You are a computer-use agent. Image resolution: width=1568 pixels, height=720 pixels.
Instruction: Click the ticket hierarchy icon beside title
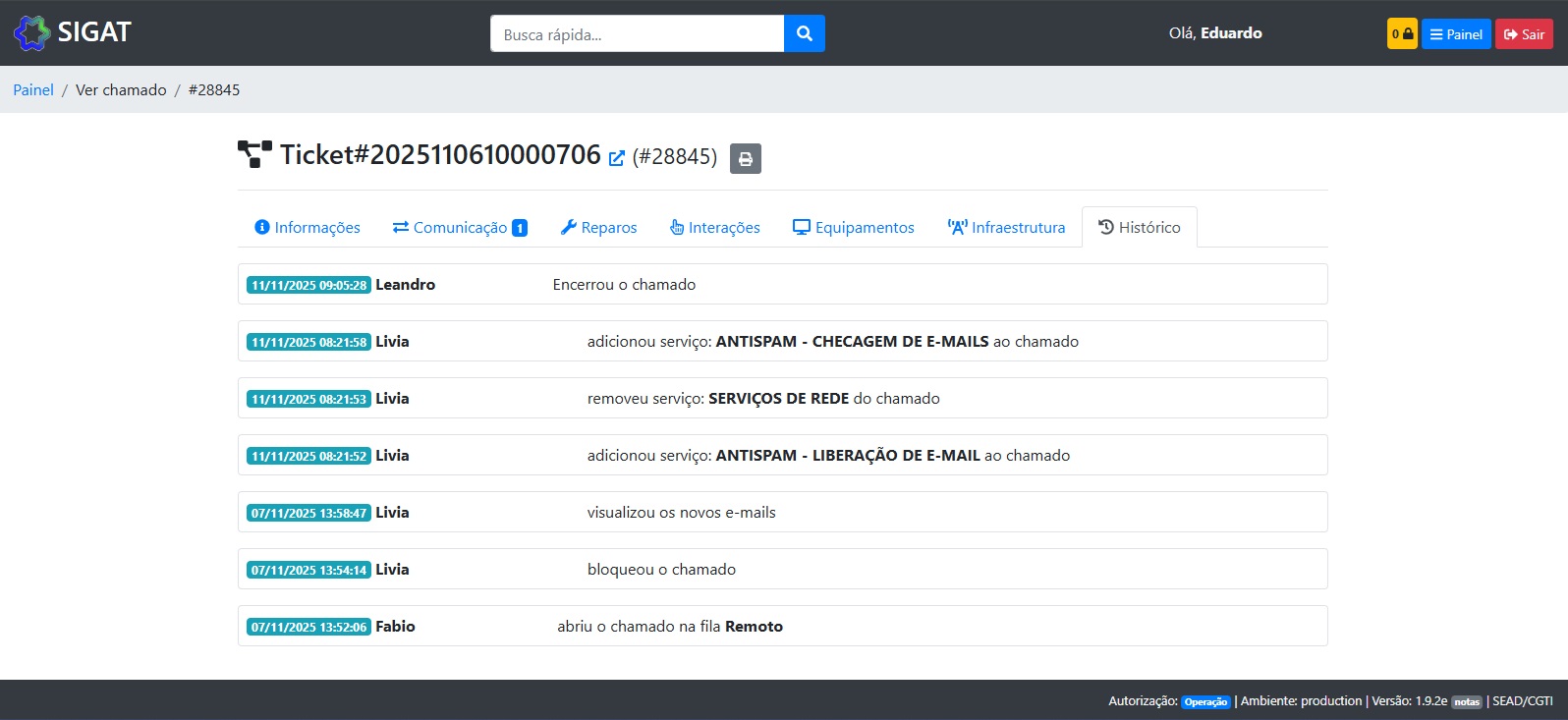click(254, 154)
